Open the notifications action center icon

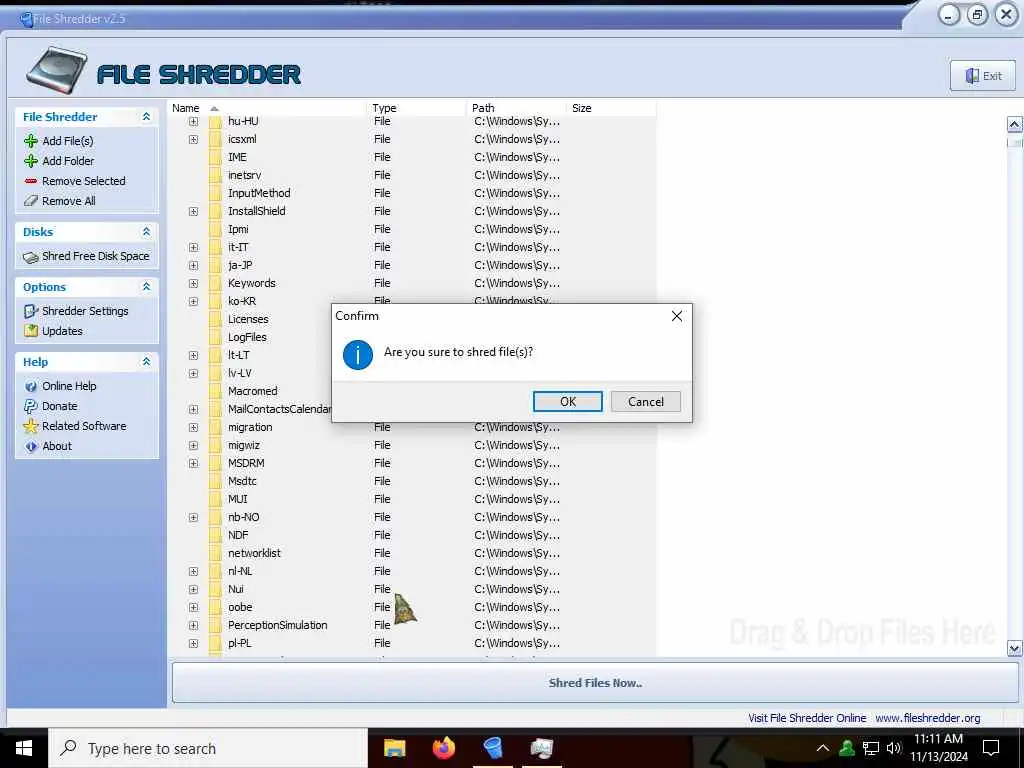991,748
